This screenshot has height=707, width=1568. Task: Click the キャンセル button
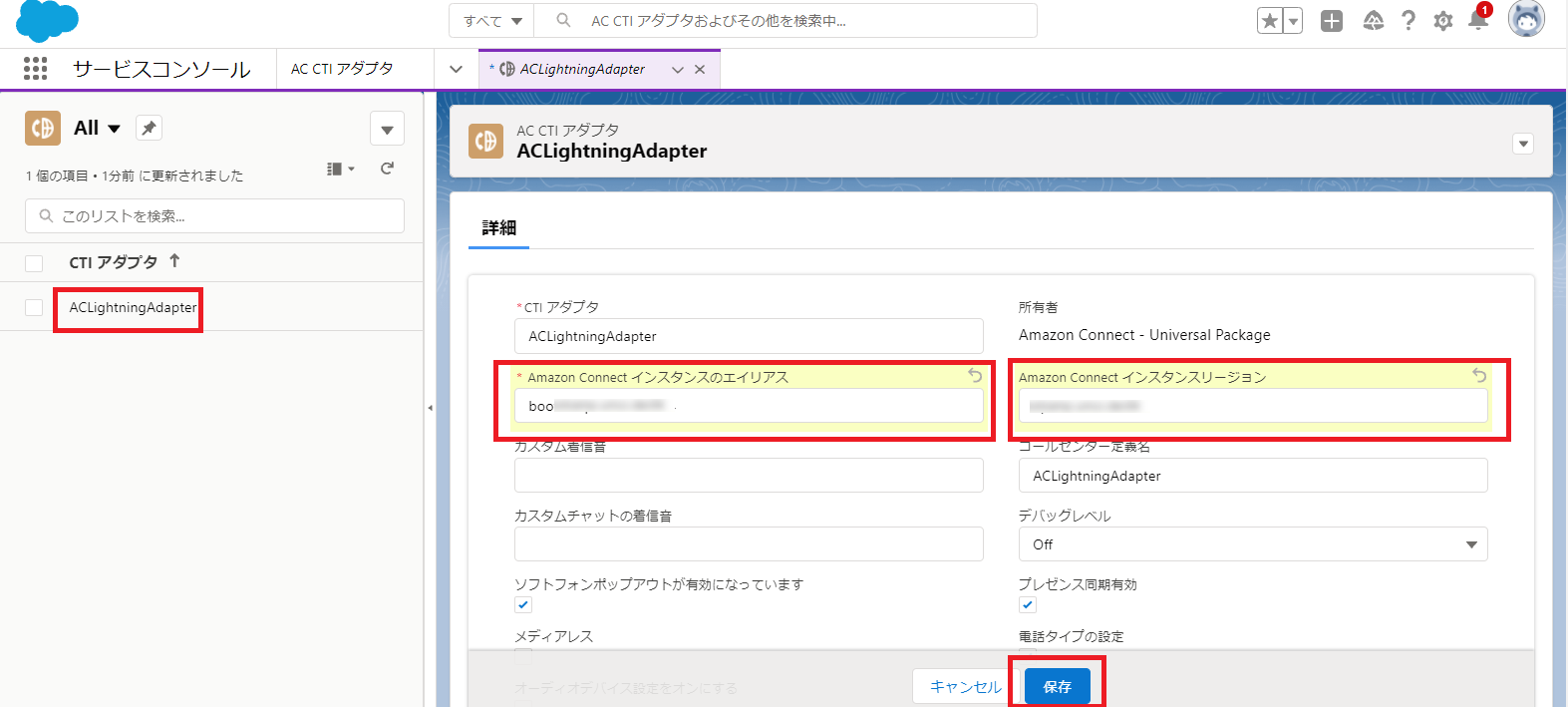coord(965,686)
